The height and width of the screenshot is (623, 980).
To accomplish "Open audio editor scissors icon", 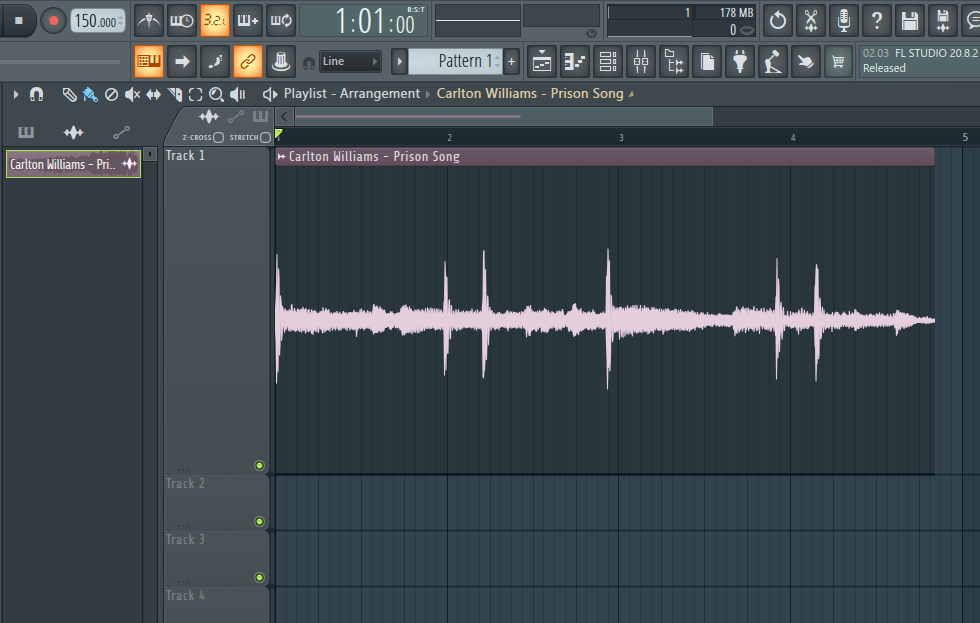I will point(811,21).
